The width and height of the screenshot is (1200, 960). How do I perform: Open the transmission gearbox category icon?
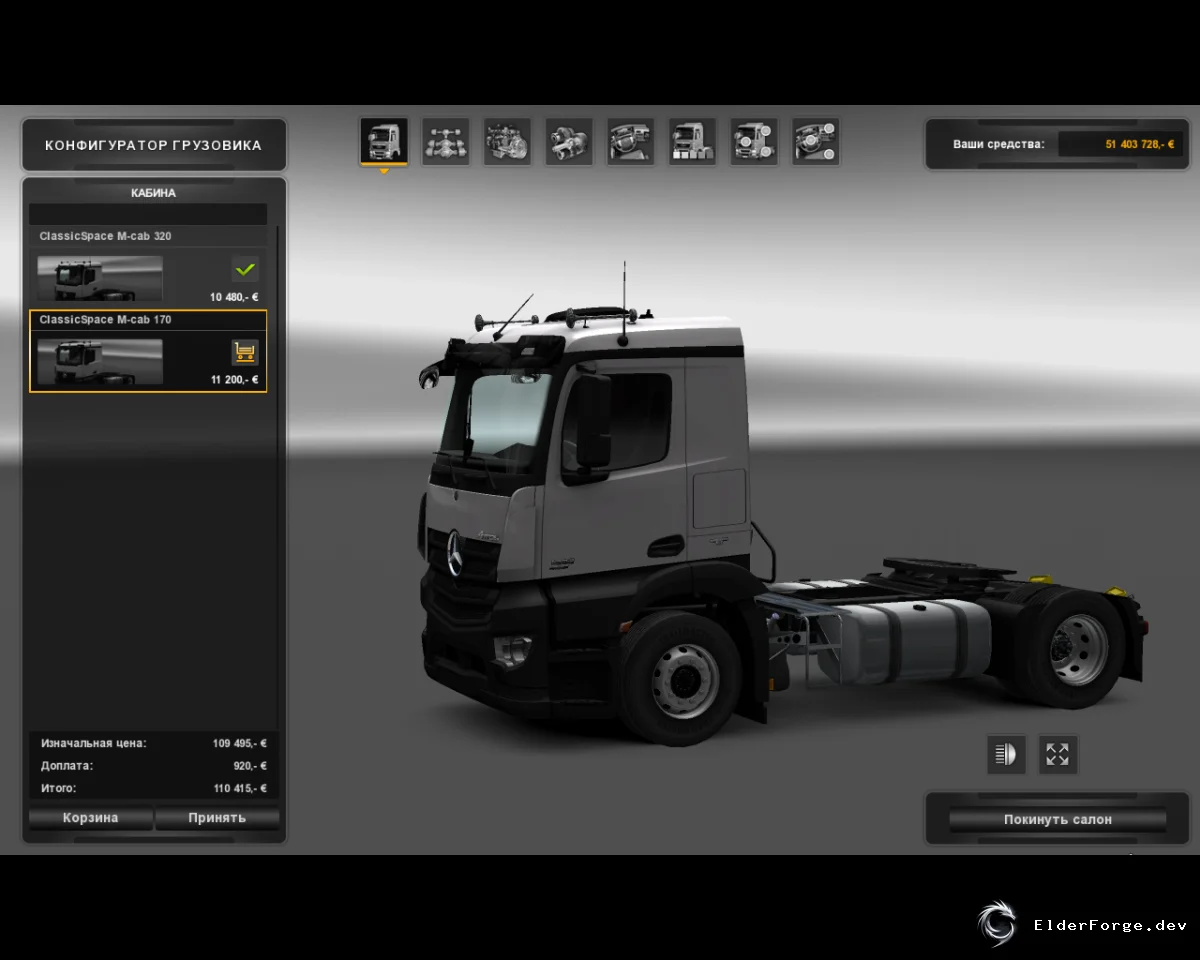tap(569, 142)
